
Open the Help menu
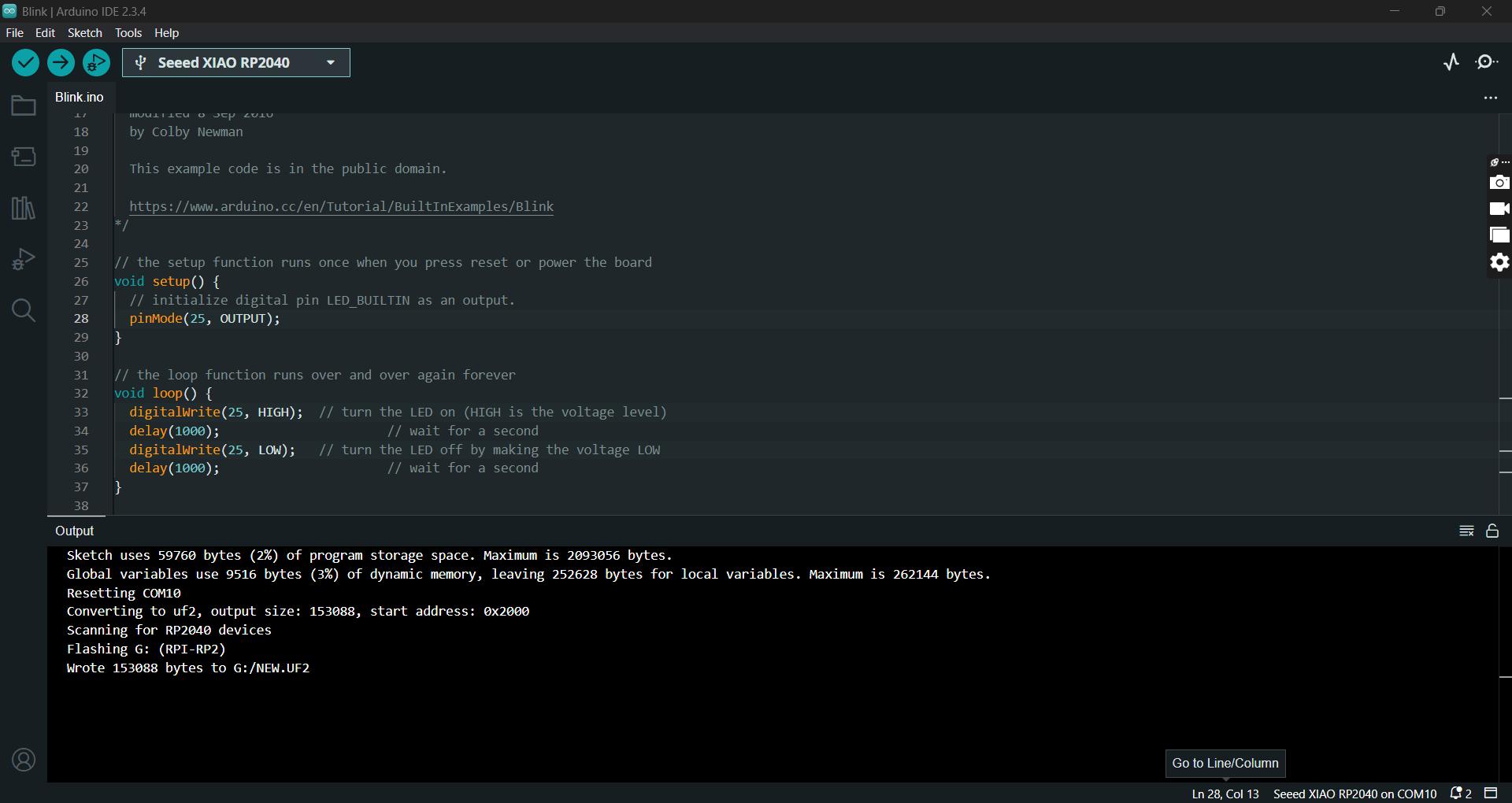(x=166, y=33)
